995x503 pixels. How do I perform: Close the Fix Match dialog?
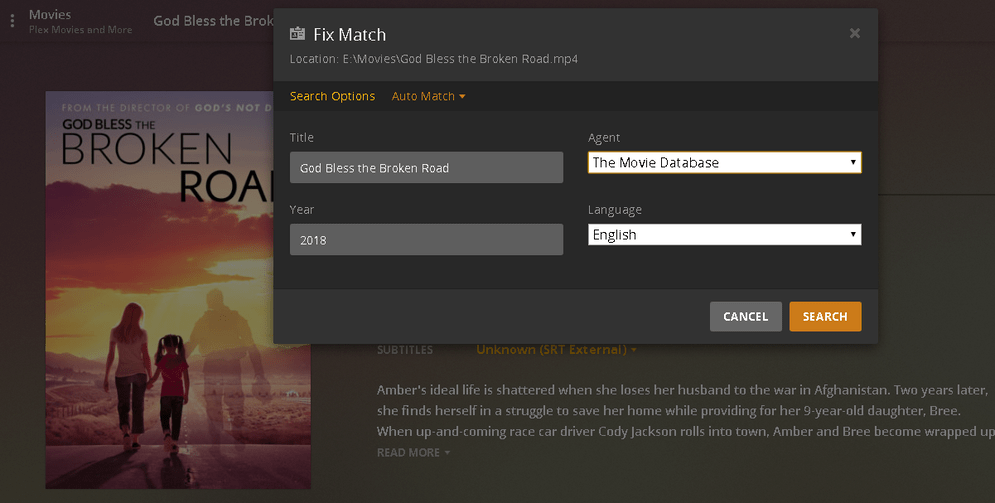(x=854, y=33)
